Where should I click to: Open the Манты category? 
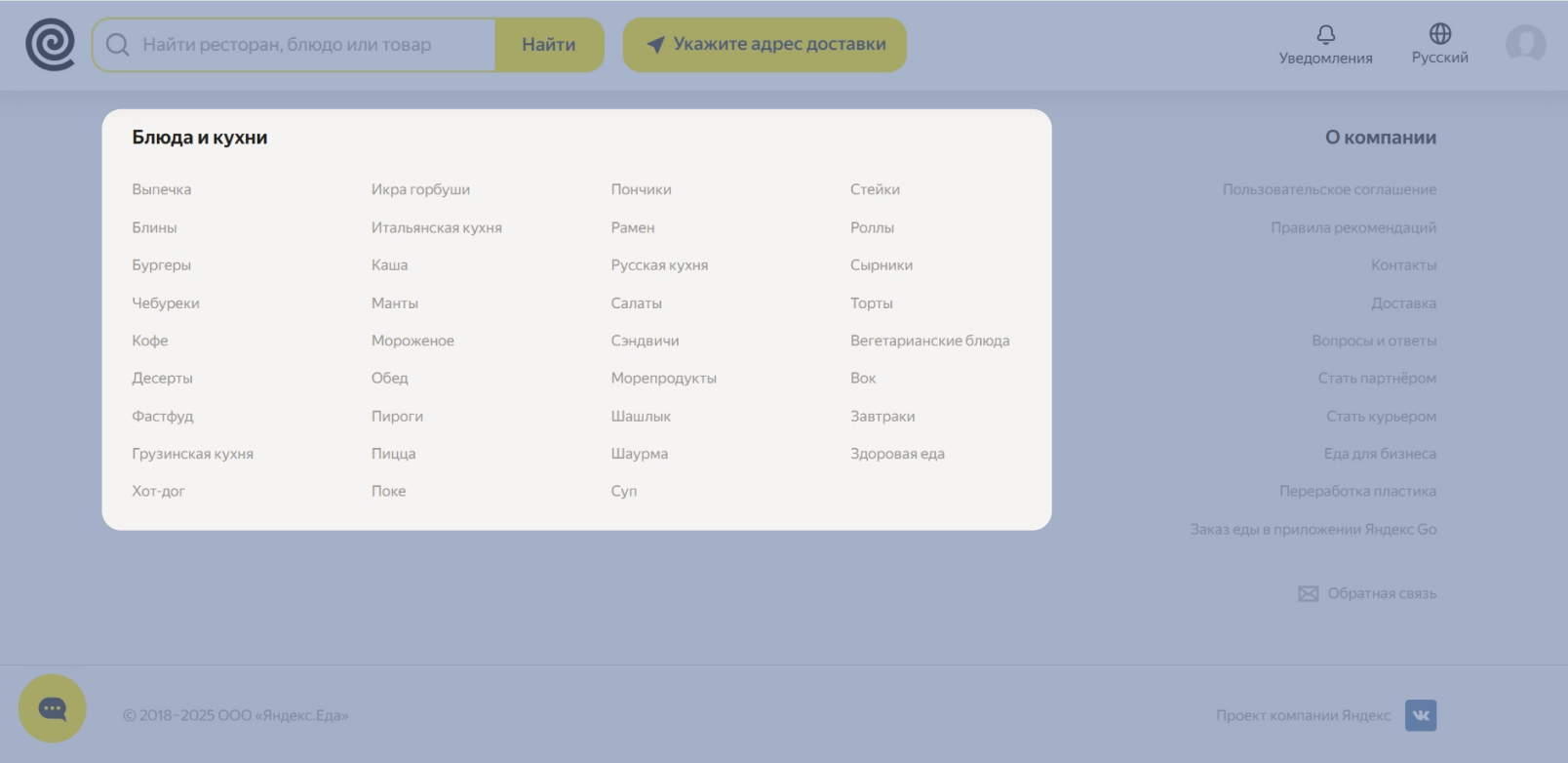[x=394, y=303]
